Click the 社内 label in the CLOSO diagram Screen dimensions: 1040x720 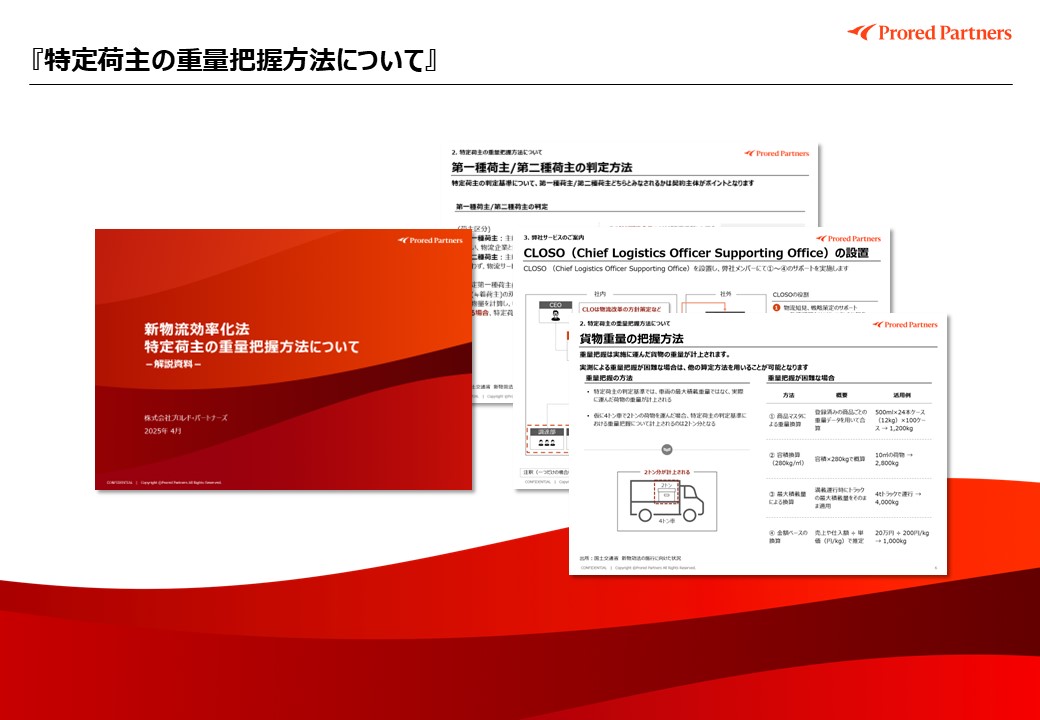point(600,294)
